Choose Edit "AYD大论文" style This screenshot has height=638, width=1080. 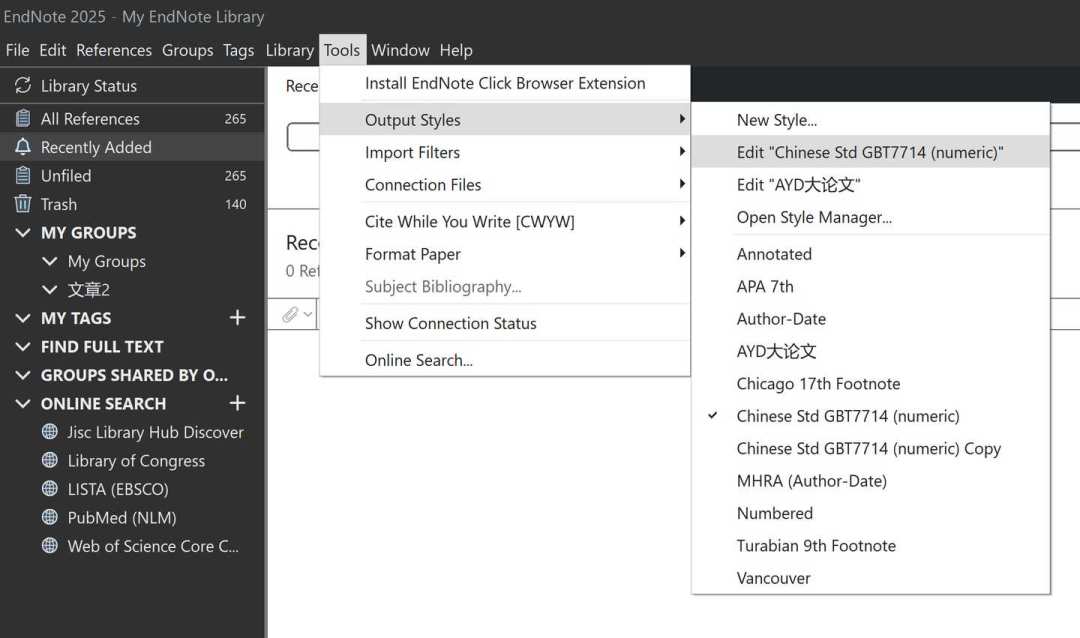coord(871,185)
